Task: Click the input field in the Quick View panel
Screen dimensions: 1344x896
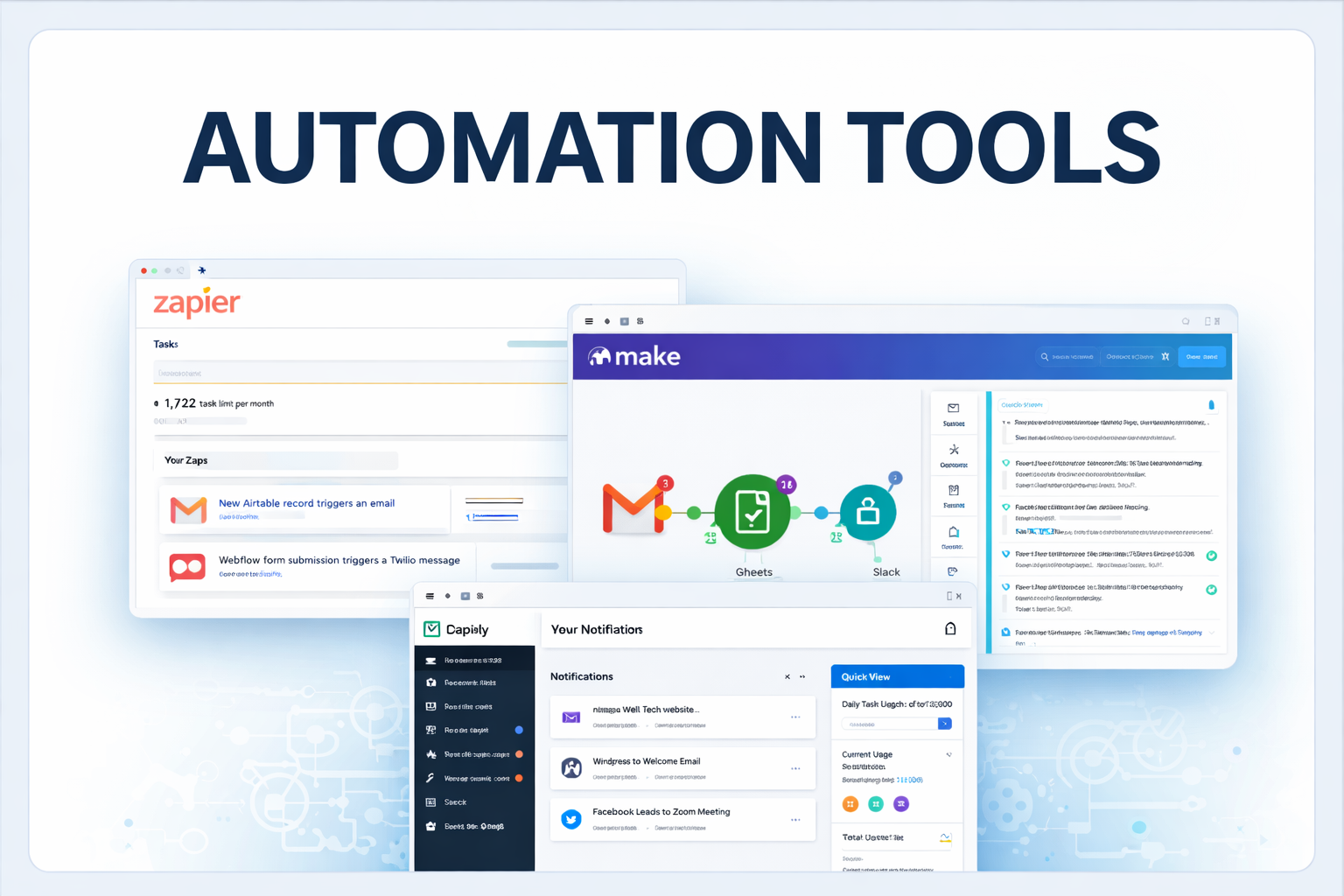Action: tap(889, 724)
